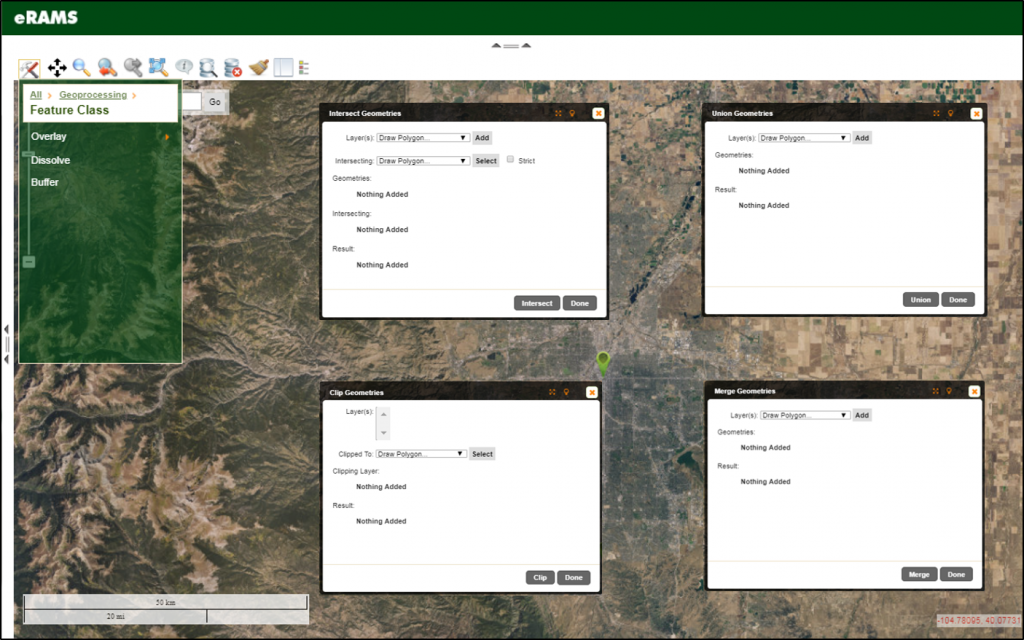Click the database remove icon

click(x=233, y=68)
